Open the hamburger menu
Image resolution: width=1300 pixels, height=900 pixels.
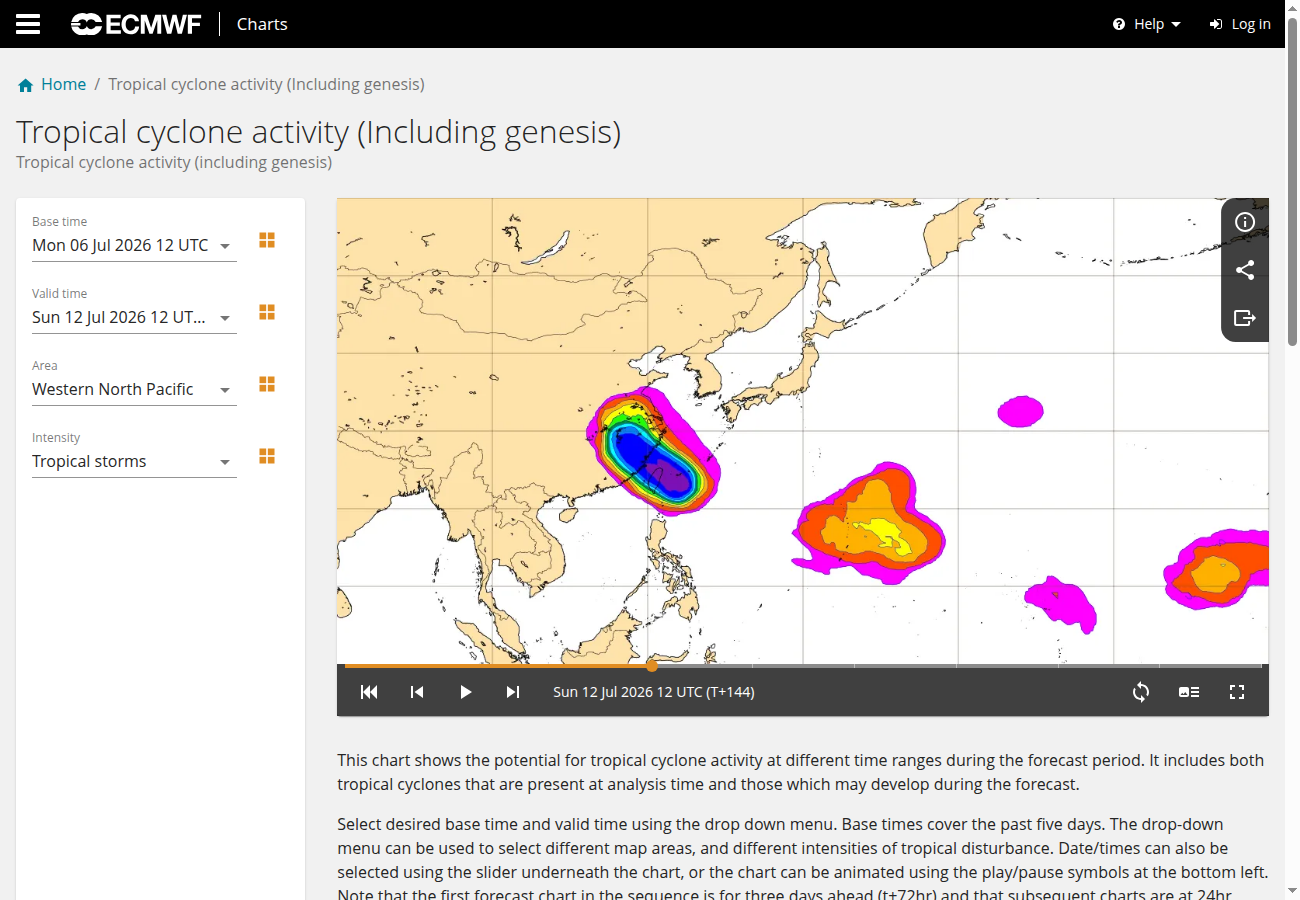click(28, 24)
